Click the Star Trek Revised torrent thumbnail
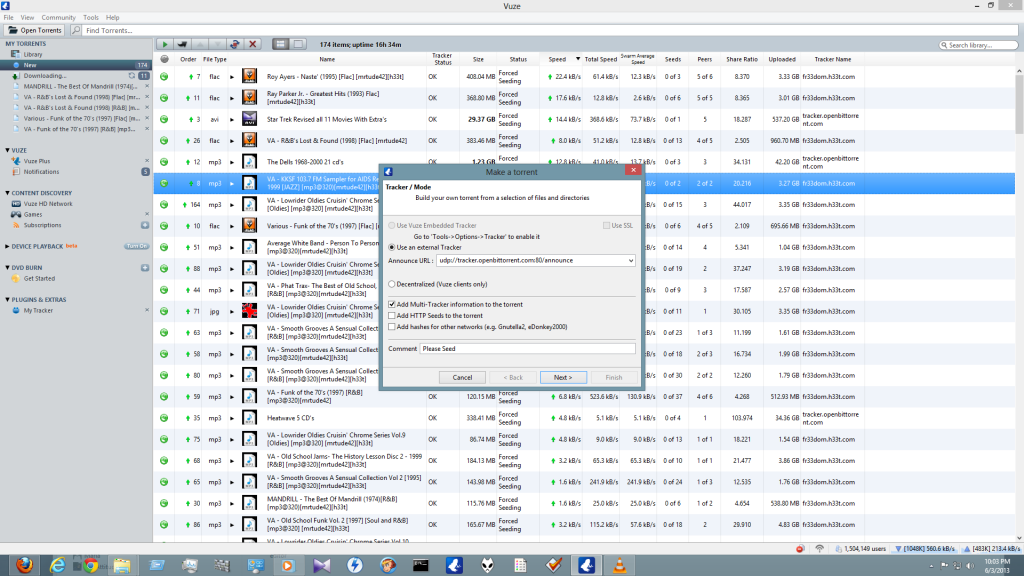This screenshot has height=576, width=1024. click(x=249, y=120)
